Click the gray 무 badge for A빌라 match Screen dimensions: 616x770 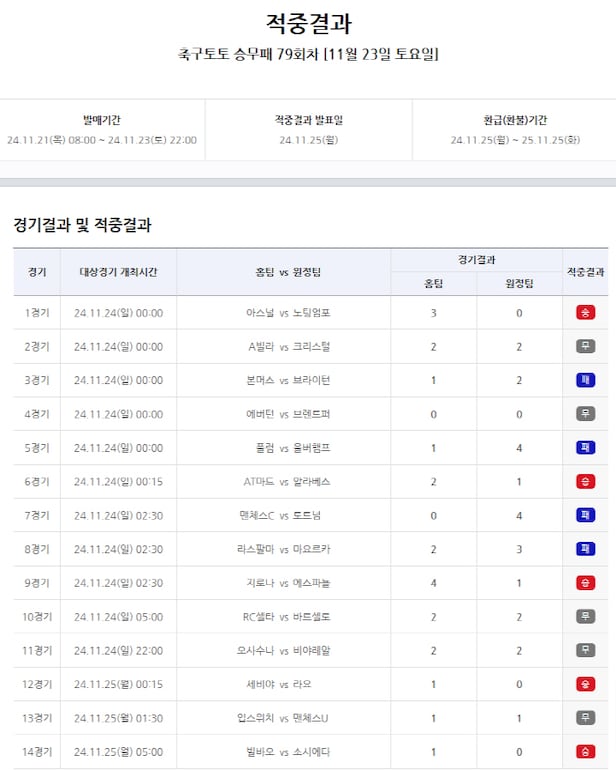tap(585, 347)
